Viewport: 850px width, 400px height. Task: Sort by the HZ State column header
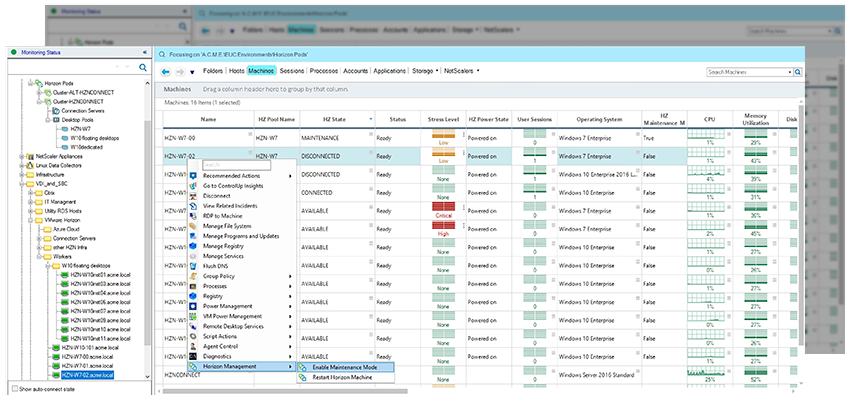tap(336, 119)
